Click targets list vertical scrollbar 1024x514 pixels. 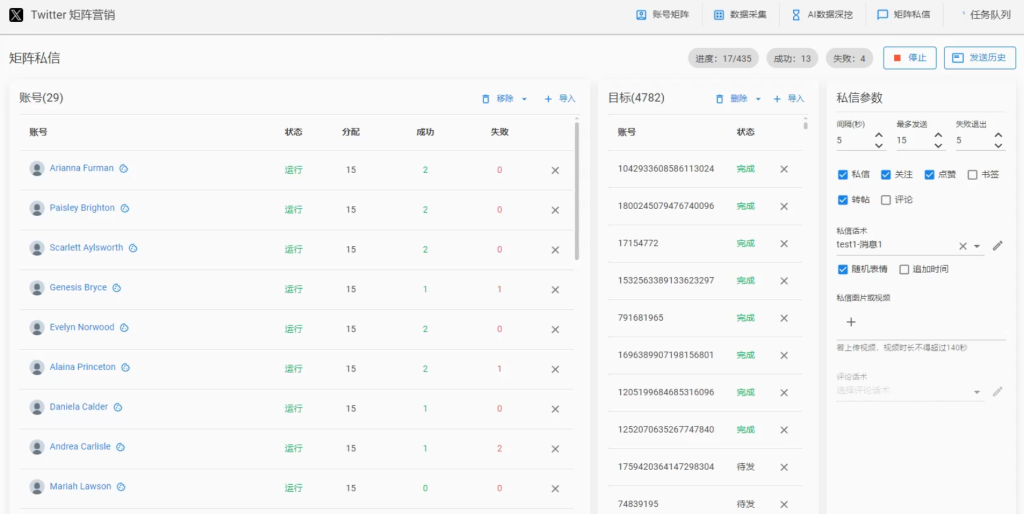[805, 124]
